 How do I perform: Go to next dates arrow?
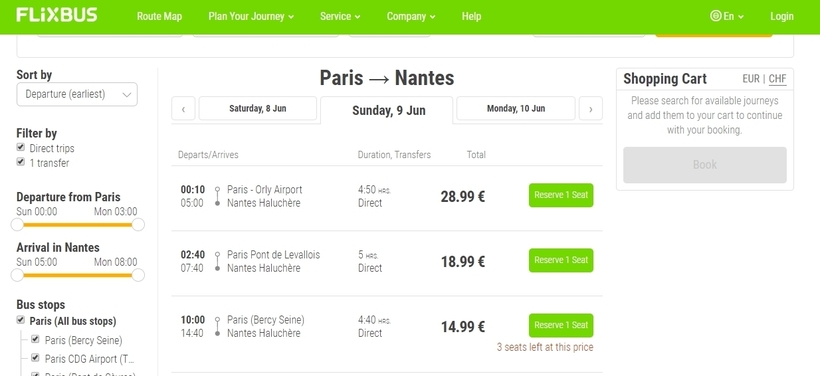pos(590,109)
